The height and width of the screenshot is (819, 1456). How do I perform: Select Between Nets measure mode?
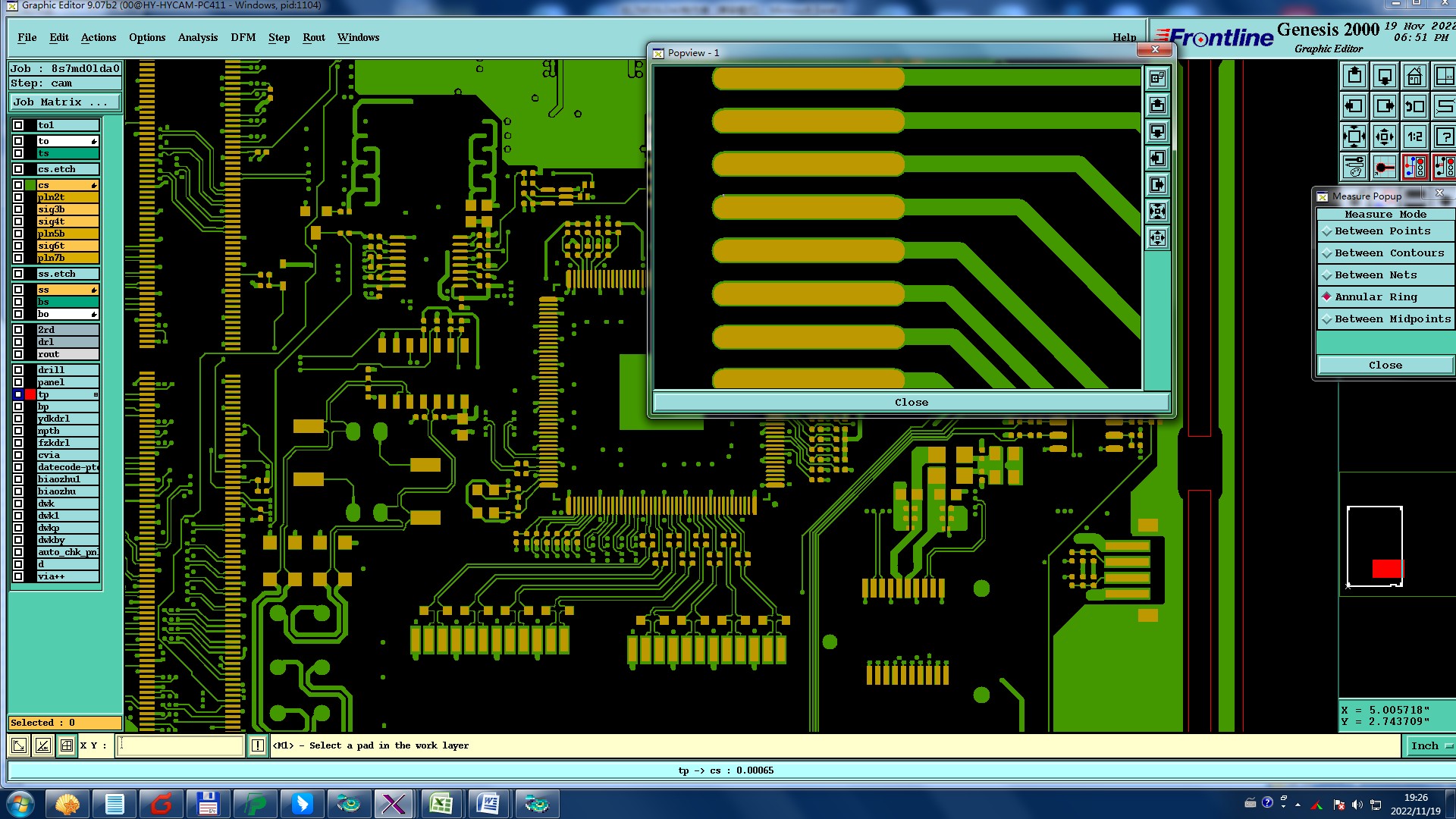pos(1375,275)
